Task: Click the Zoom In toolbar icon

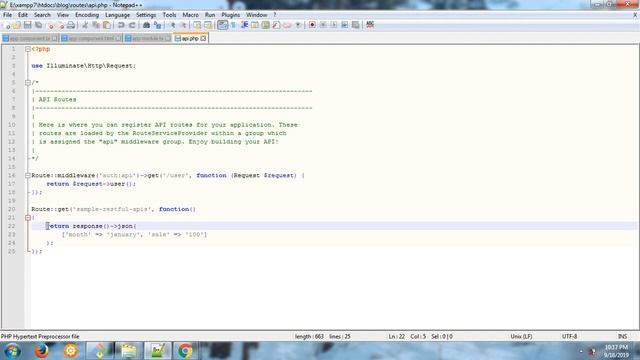Action: [173, 25]
